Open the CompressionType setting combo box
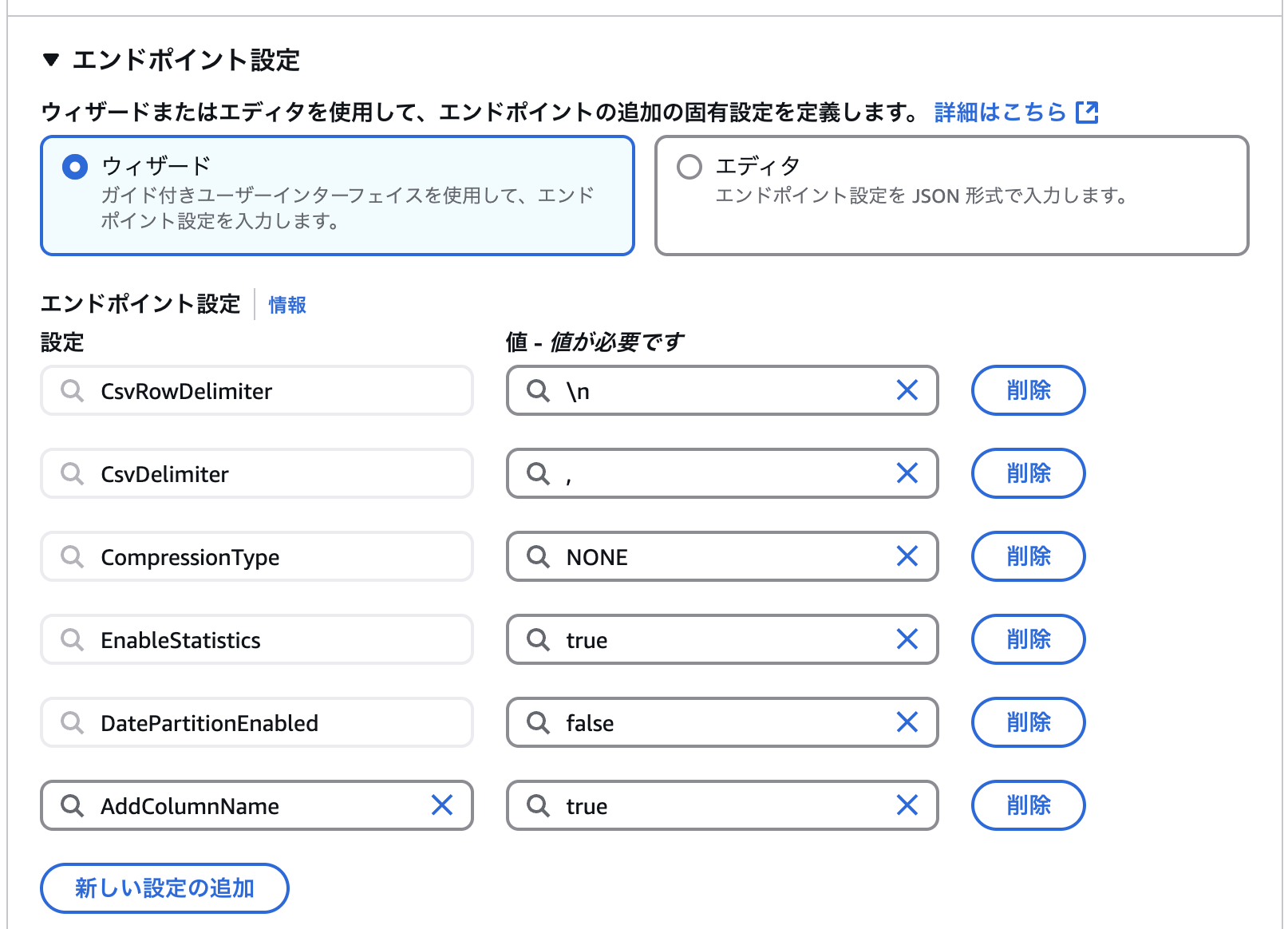 (257, 556)
